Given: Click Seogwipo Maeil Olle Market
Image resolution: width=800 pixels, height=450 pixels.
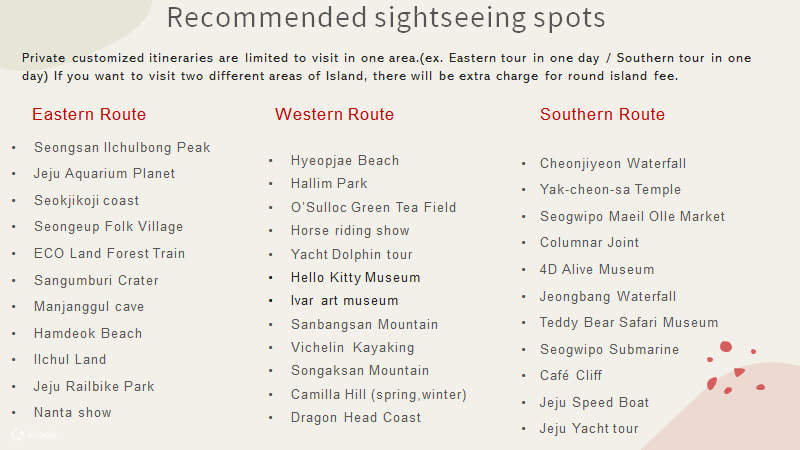Looking at the screenshot, I should tap(632, 216).
